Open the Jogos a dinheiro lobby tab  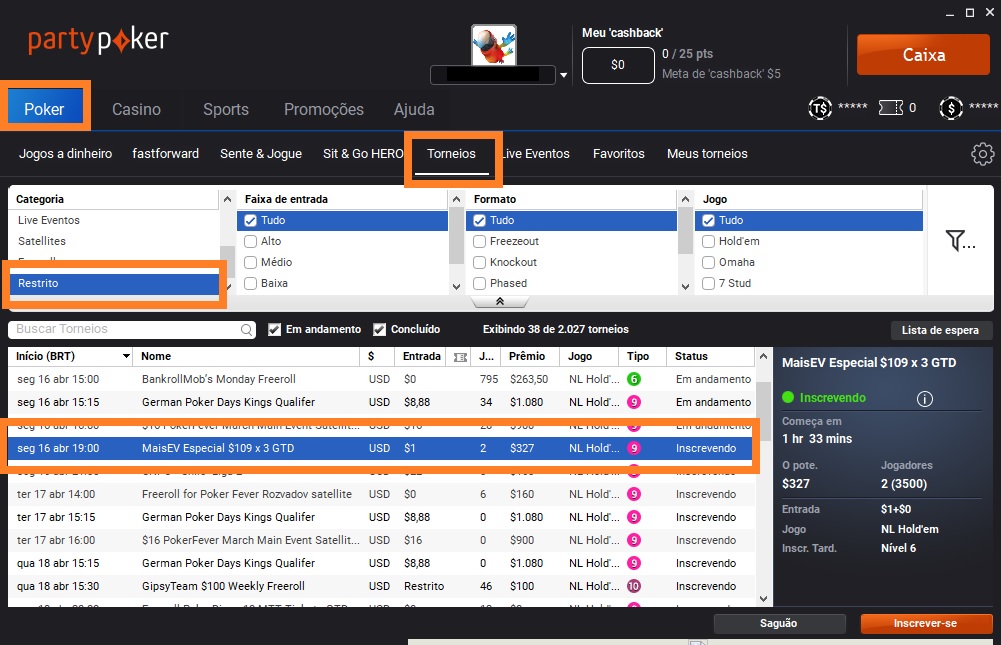tap(65, 154)
